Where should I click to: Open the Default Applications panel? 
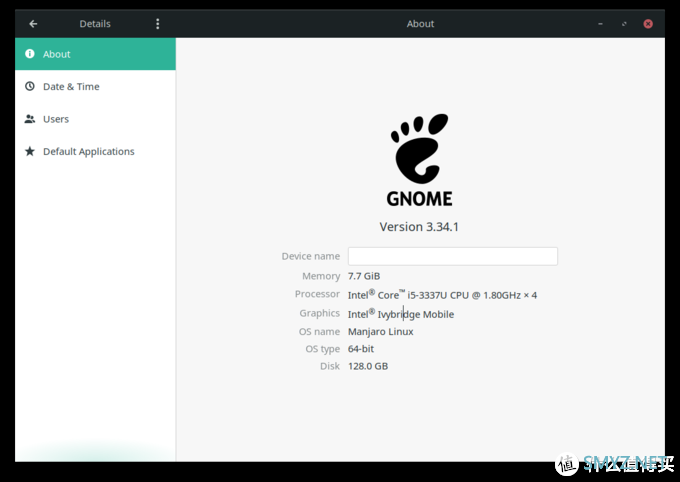[95, 151]
